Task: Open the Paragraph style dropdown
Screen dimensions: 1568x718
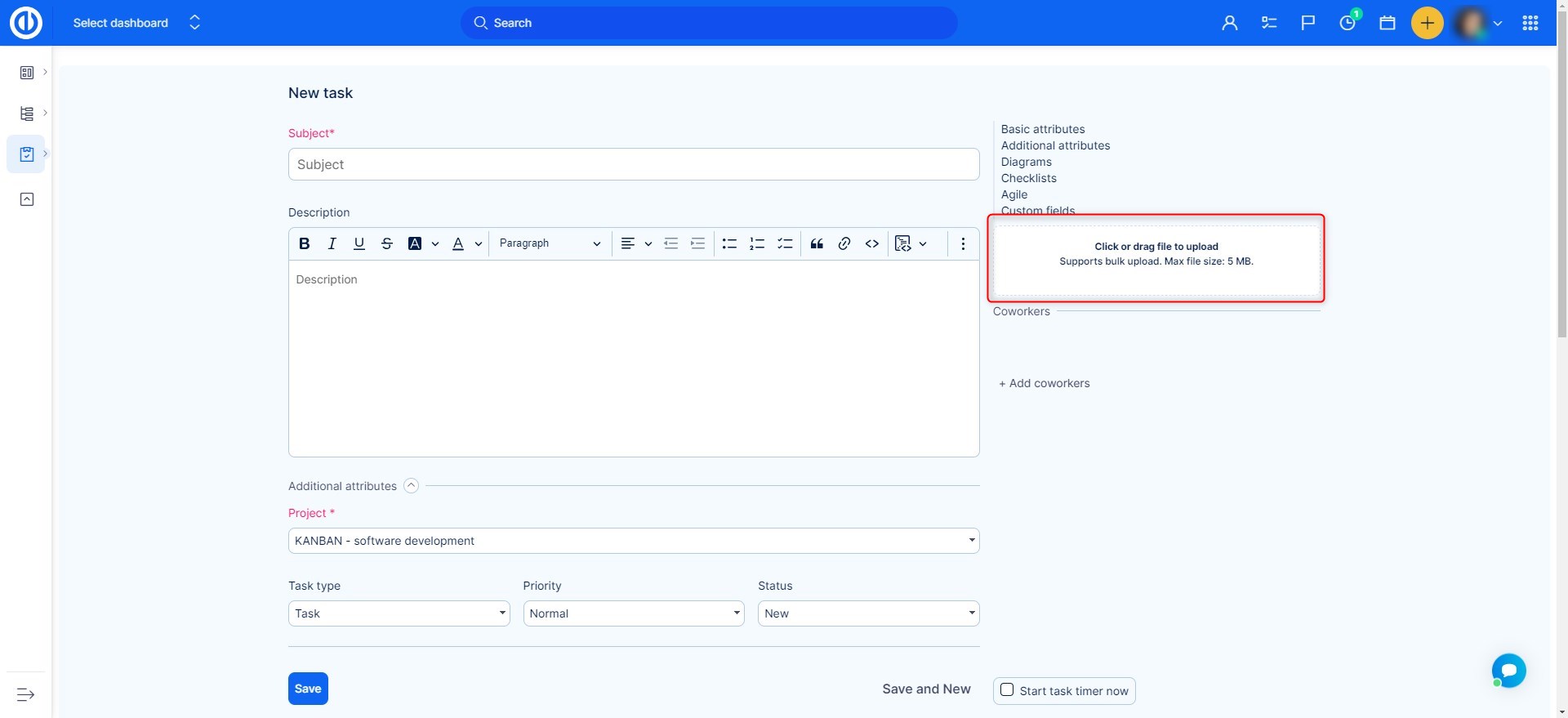Action: pyautogui.click(x=550, y=243)
